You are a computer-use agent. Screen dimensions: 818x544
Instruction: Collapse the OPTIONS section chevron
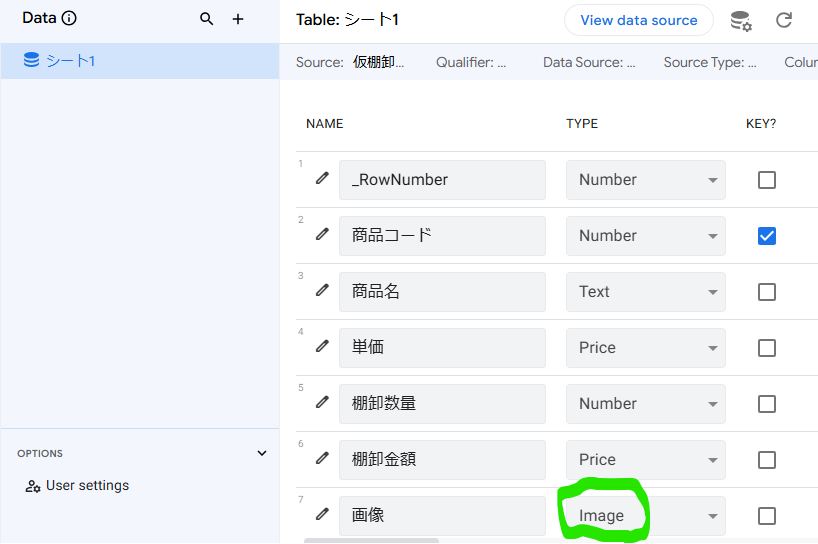tap(262, 453)
